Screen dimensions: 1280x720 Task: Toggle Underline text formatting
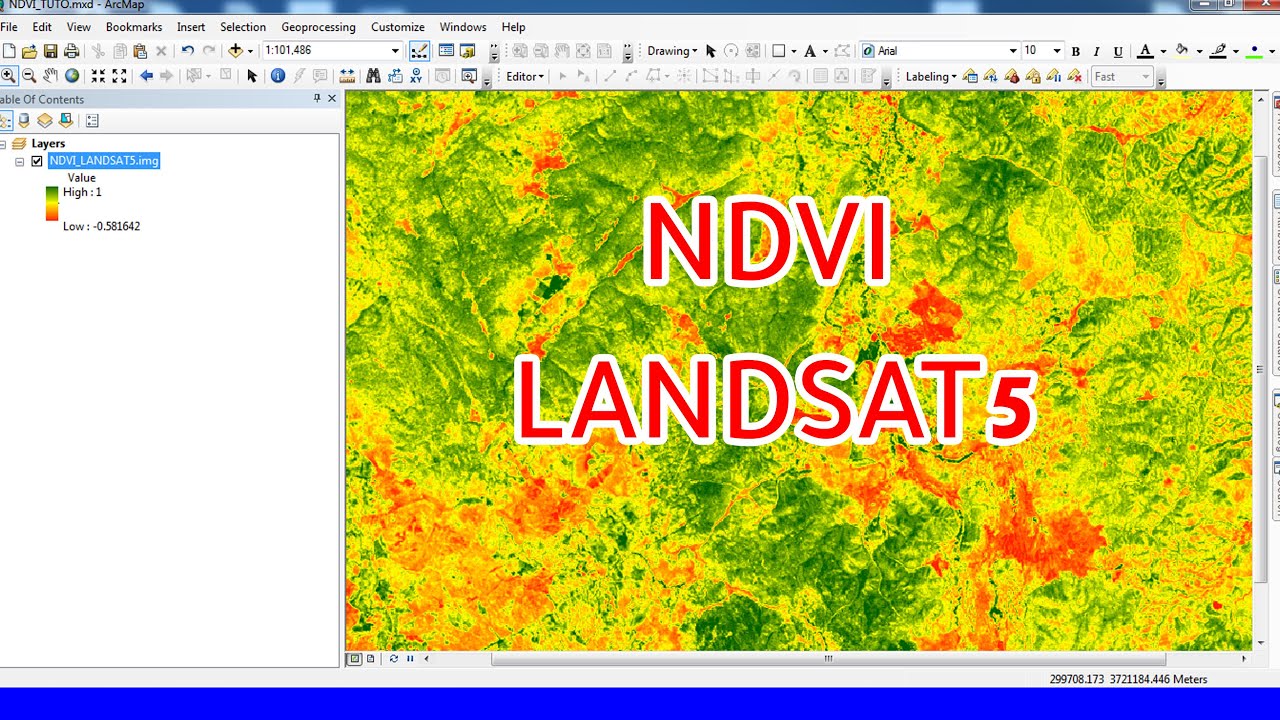(1118, 51)
